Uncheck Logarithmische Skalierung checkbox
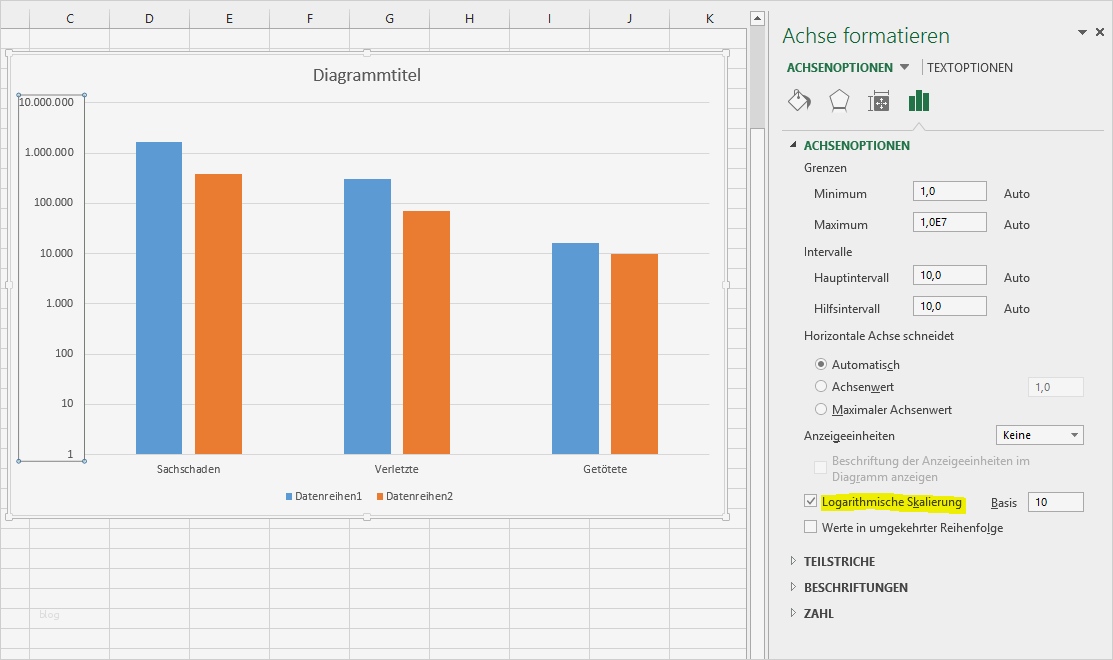The height and width of the screenshot is (660, 1113). 811,502
